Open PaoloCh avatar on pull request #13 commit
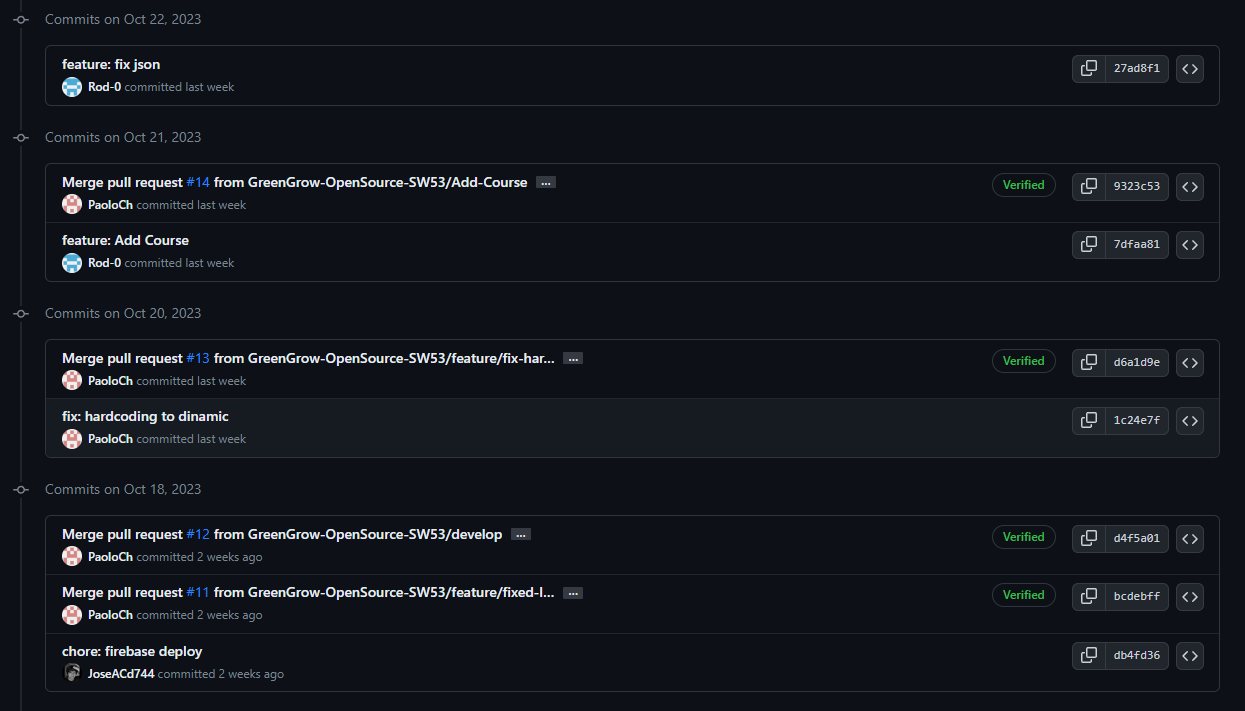 click(72, 381)
